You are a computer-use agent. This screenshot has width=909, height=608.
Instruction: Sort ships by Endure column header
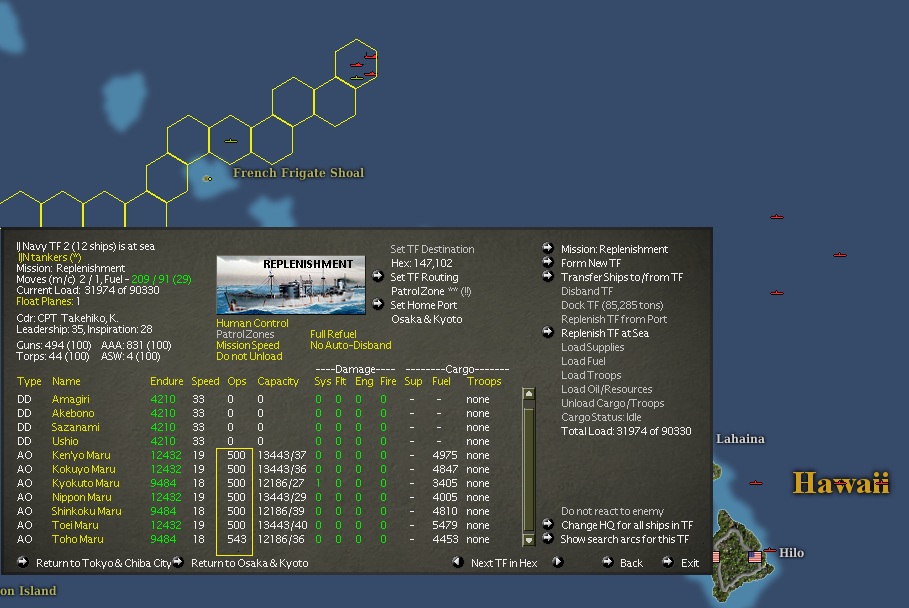pyautogui.click(x=166, y=381)
